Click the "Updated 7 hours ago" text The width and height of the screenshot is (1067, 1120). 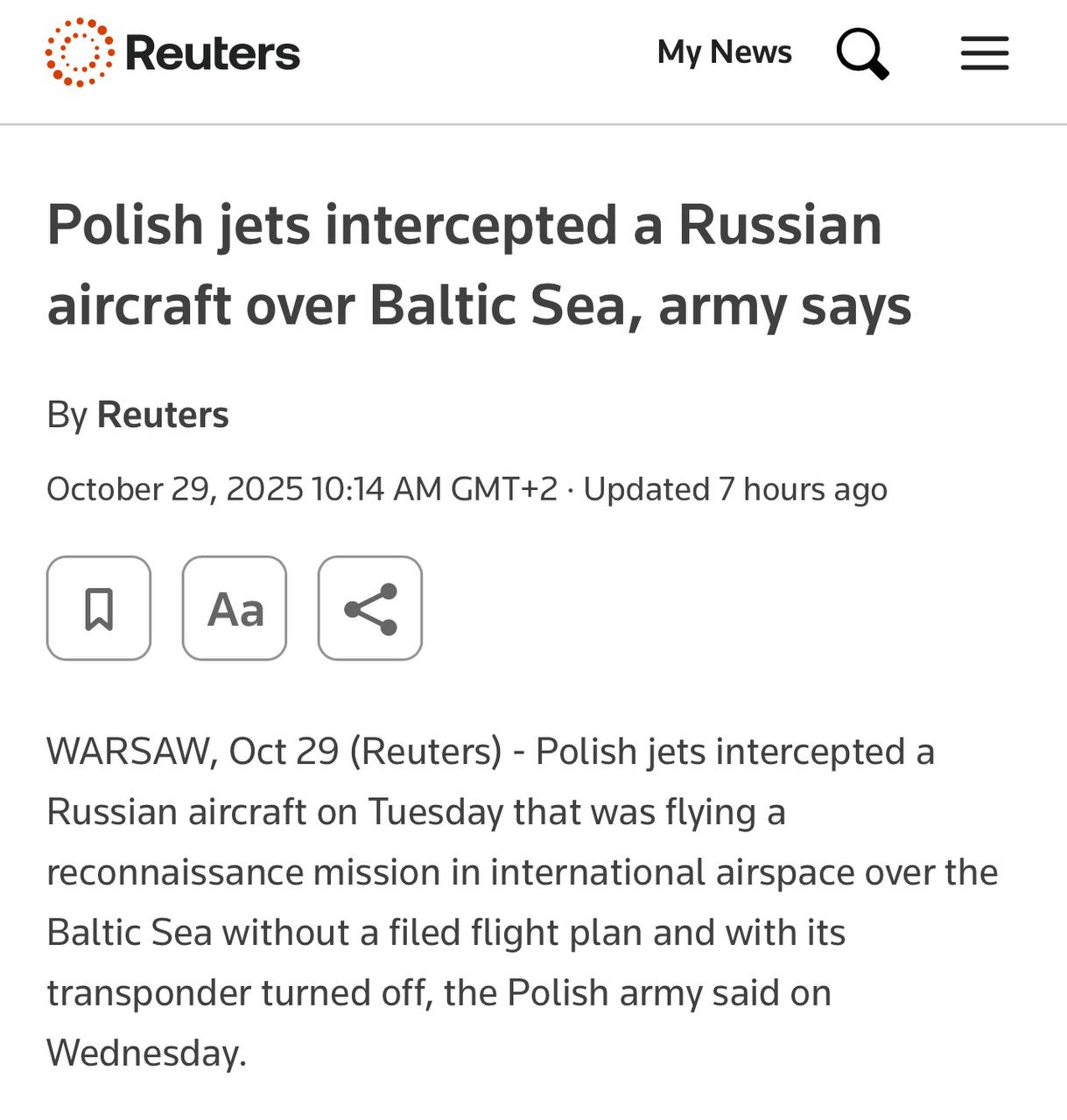click(x=735, y=489)
